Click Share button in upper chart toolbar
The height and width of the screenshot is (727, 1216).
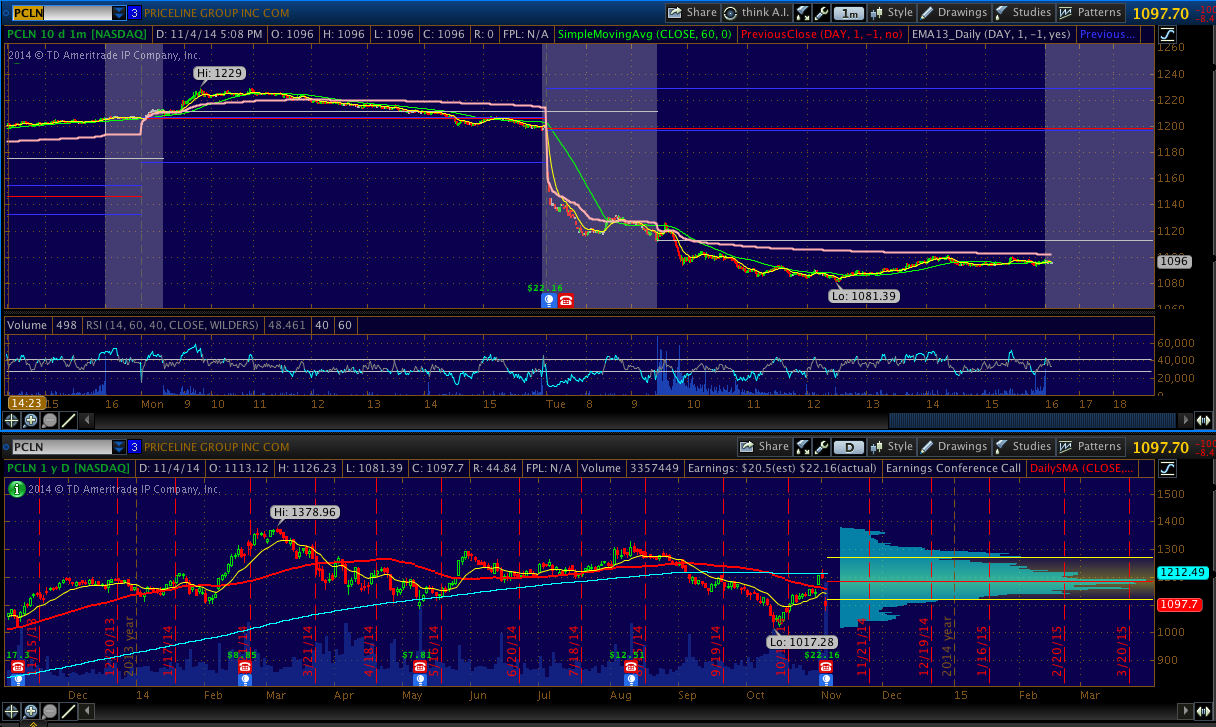coord(692,13)
